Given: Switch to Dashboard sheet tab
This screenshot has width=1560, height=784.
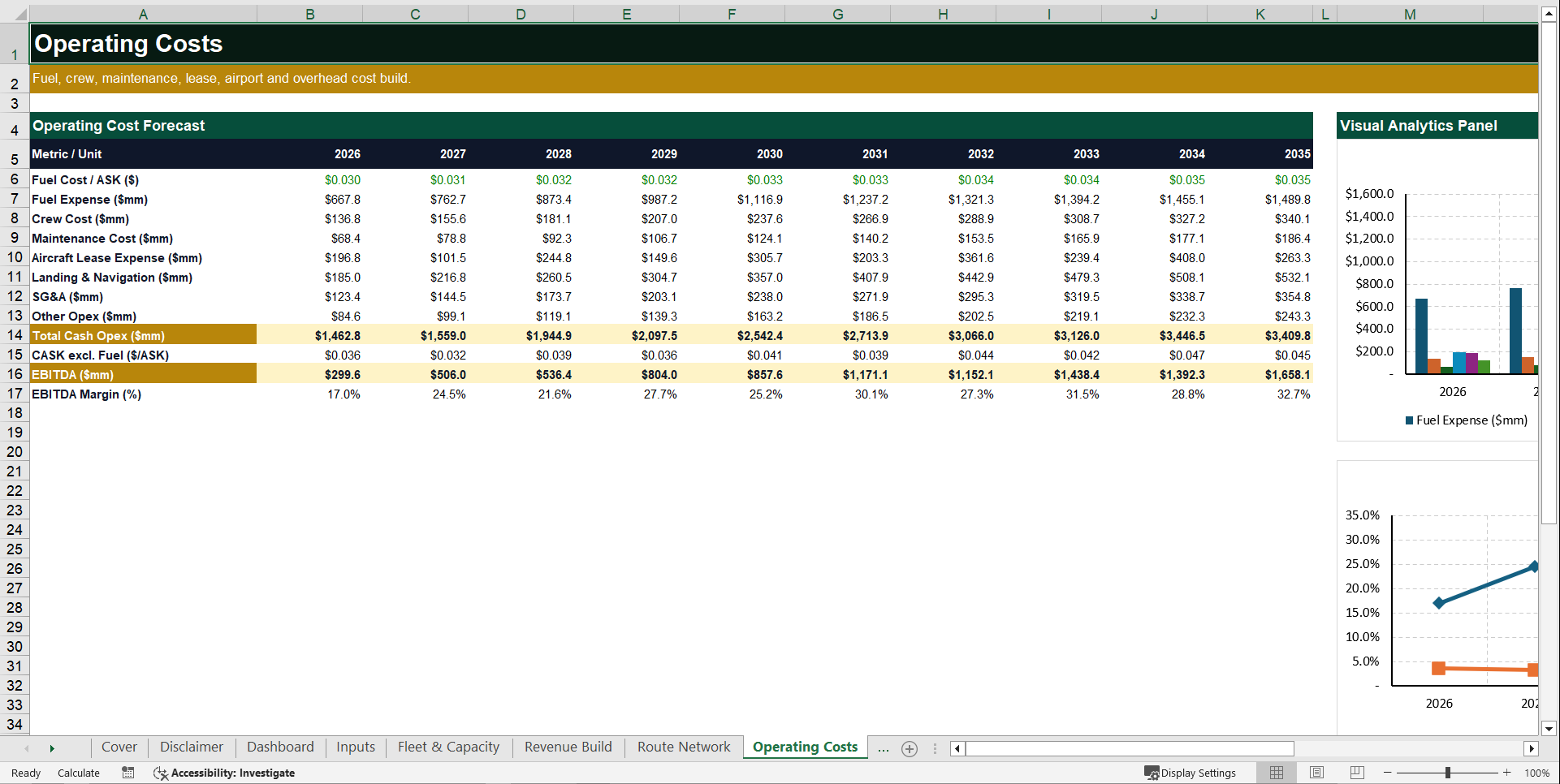Looking at the screenshot, I should point(280,747).
